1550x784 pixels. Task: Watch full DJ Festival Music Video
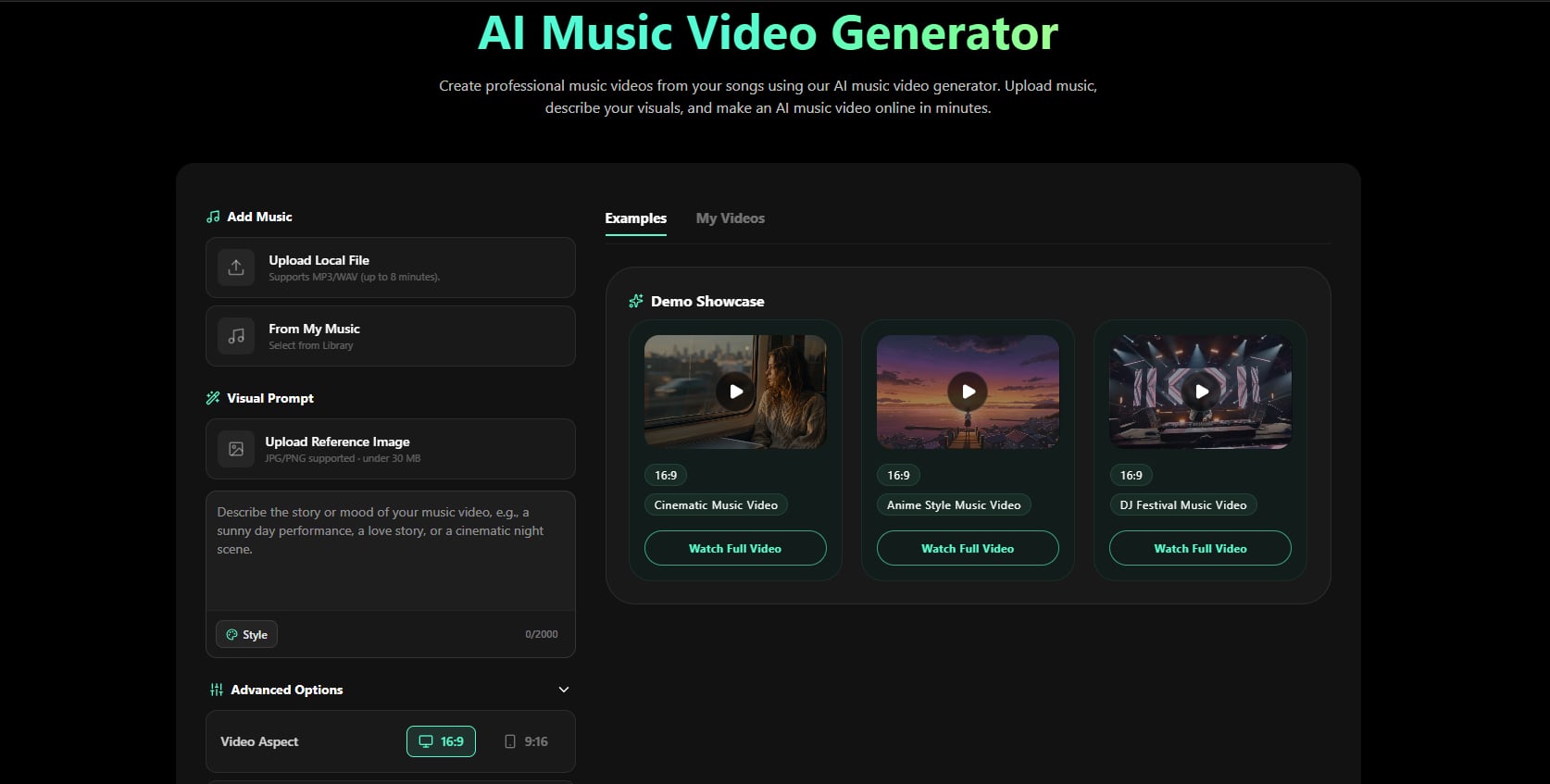click(1200, 548)
